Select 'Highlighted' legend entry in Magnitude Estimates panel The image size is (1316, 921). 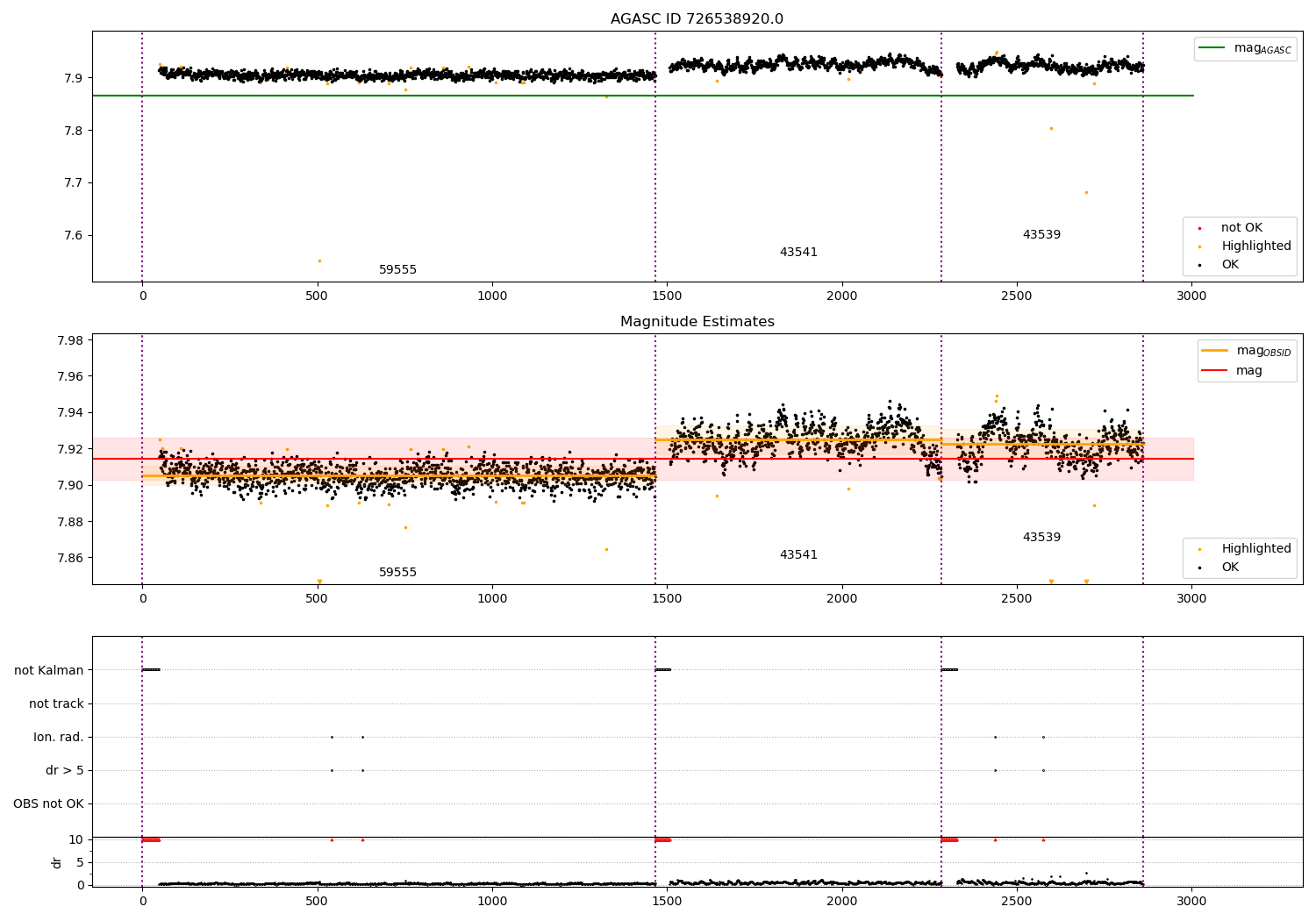click(x=1256, y=549)
